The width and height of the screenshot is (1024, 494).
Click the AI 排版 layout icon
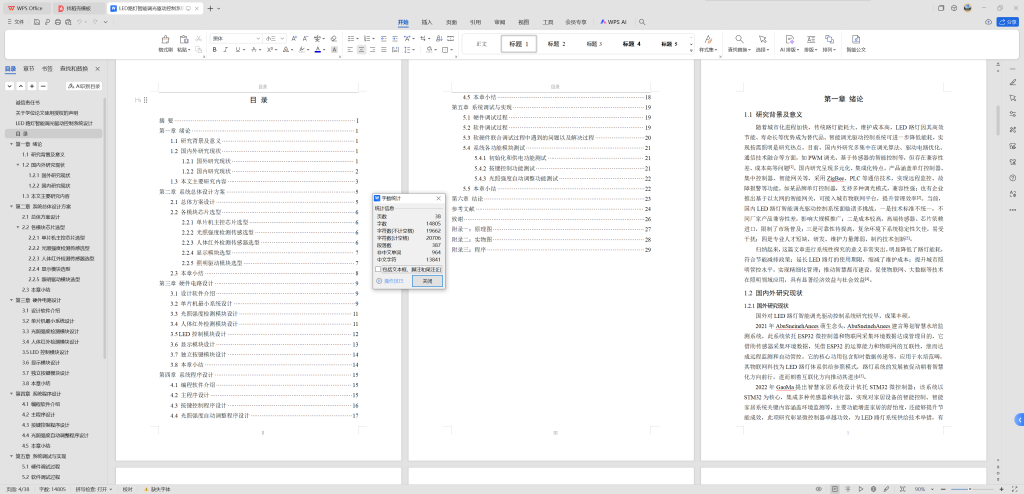[788, 40]
